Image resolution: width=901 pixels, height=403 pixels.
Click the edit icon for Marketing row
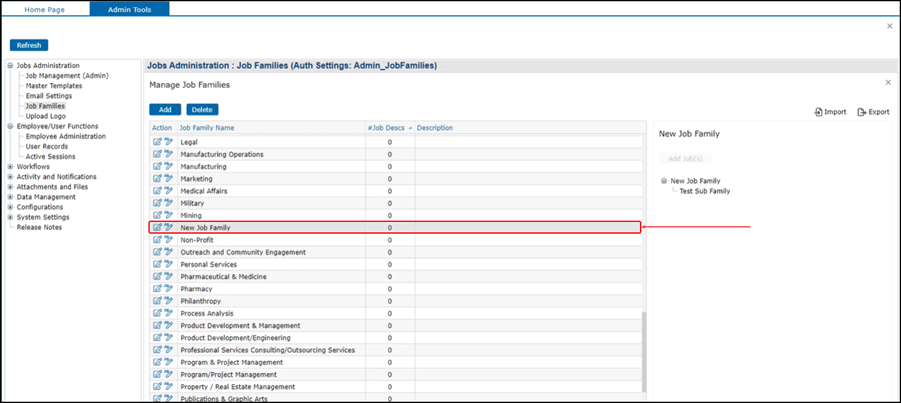157,179
